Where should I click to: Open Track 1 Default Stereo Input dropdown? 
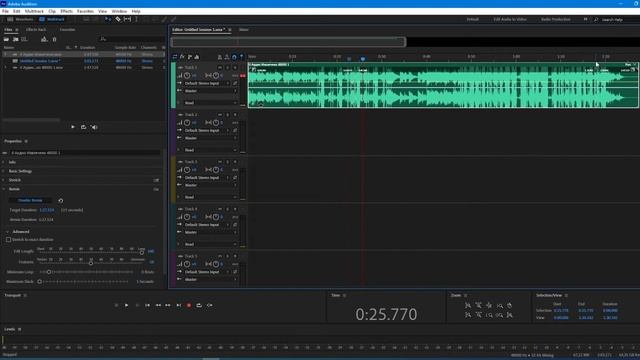[x=207, y=83]
